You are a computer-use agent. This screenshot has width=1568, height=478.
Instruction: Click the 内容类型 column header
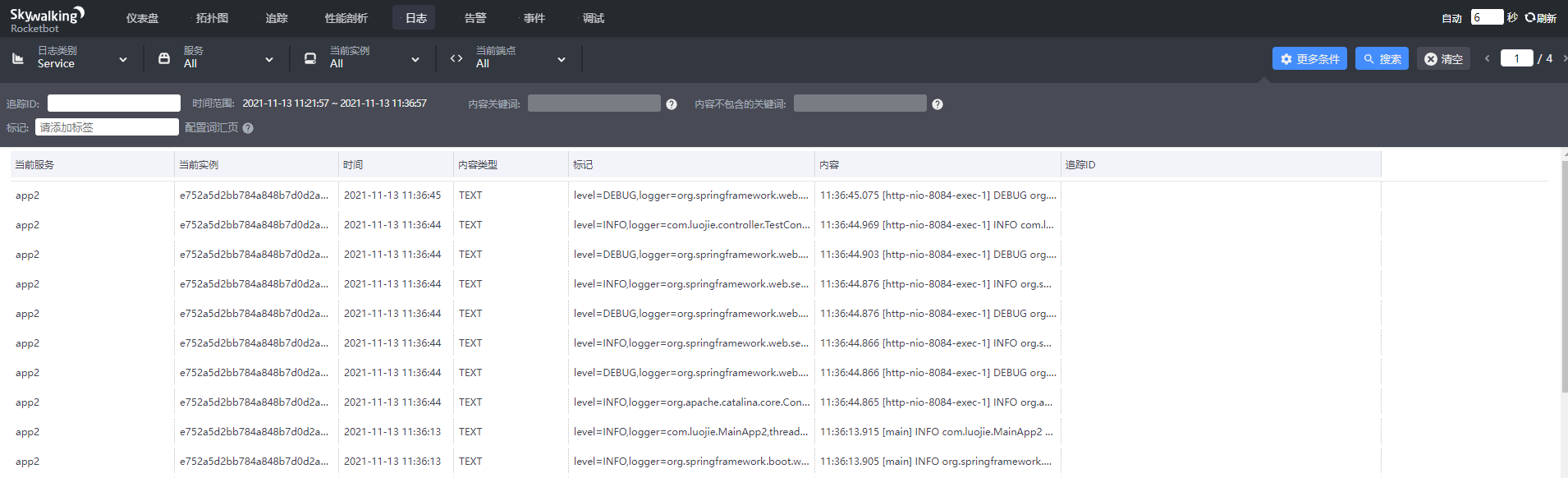pos(511,164)
